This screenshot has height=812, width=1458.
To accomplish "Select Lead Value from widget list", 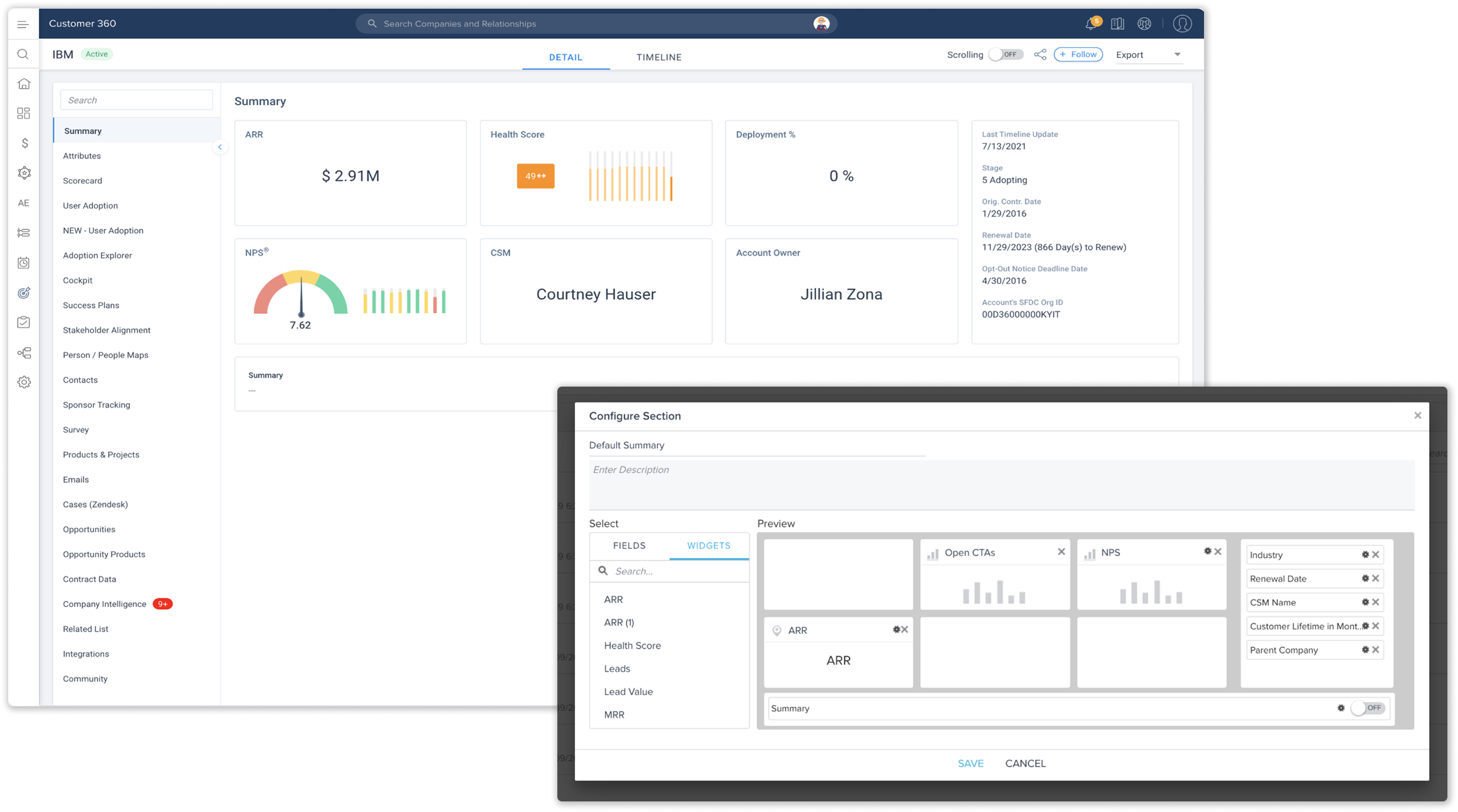I will point(628,692).
